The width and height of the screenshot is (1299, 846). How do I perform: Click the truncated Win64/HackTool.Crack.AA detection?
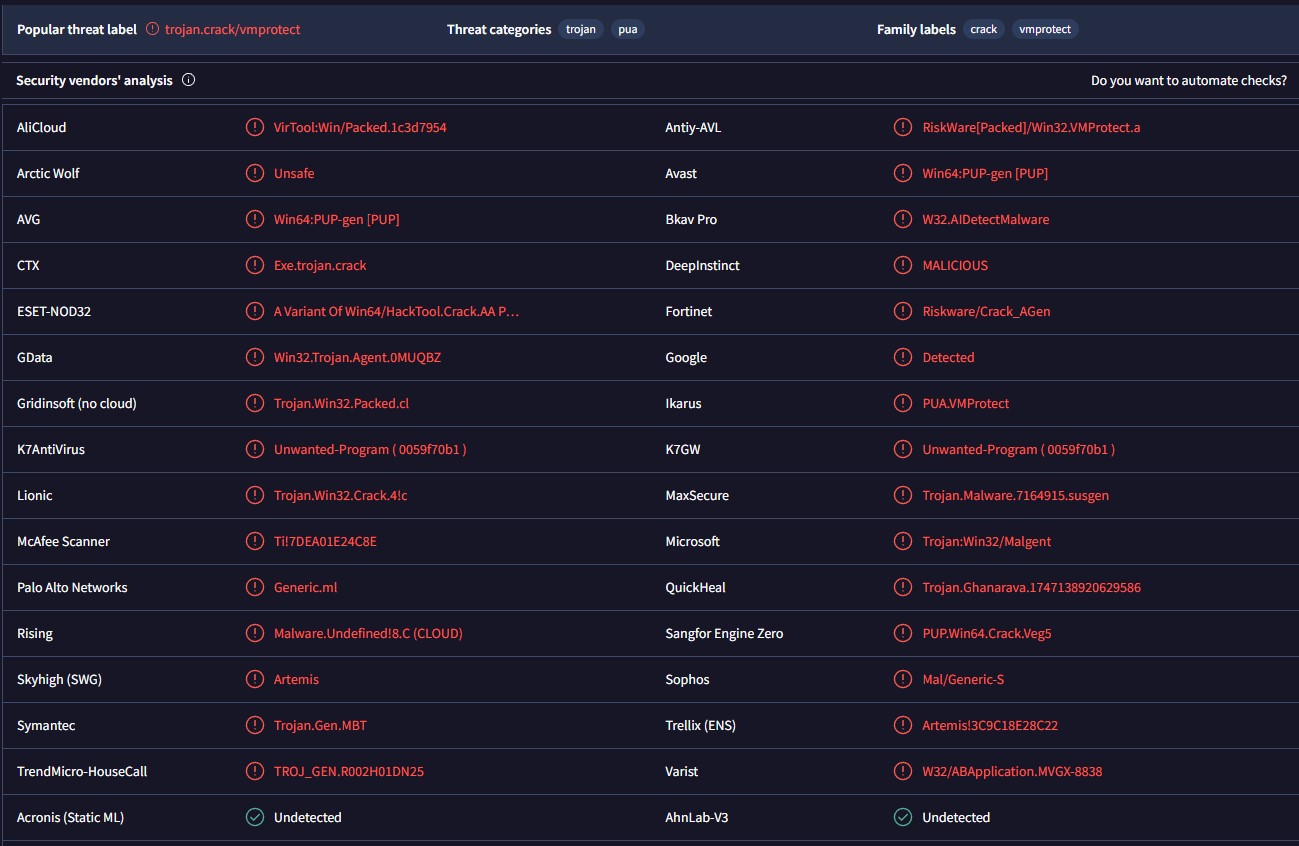click(x=397, y=311)
